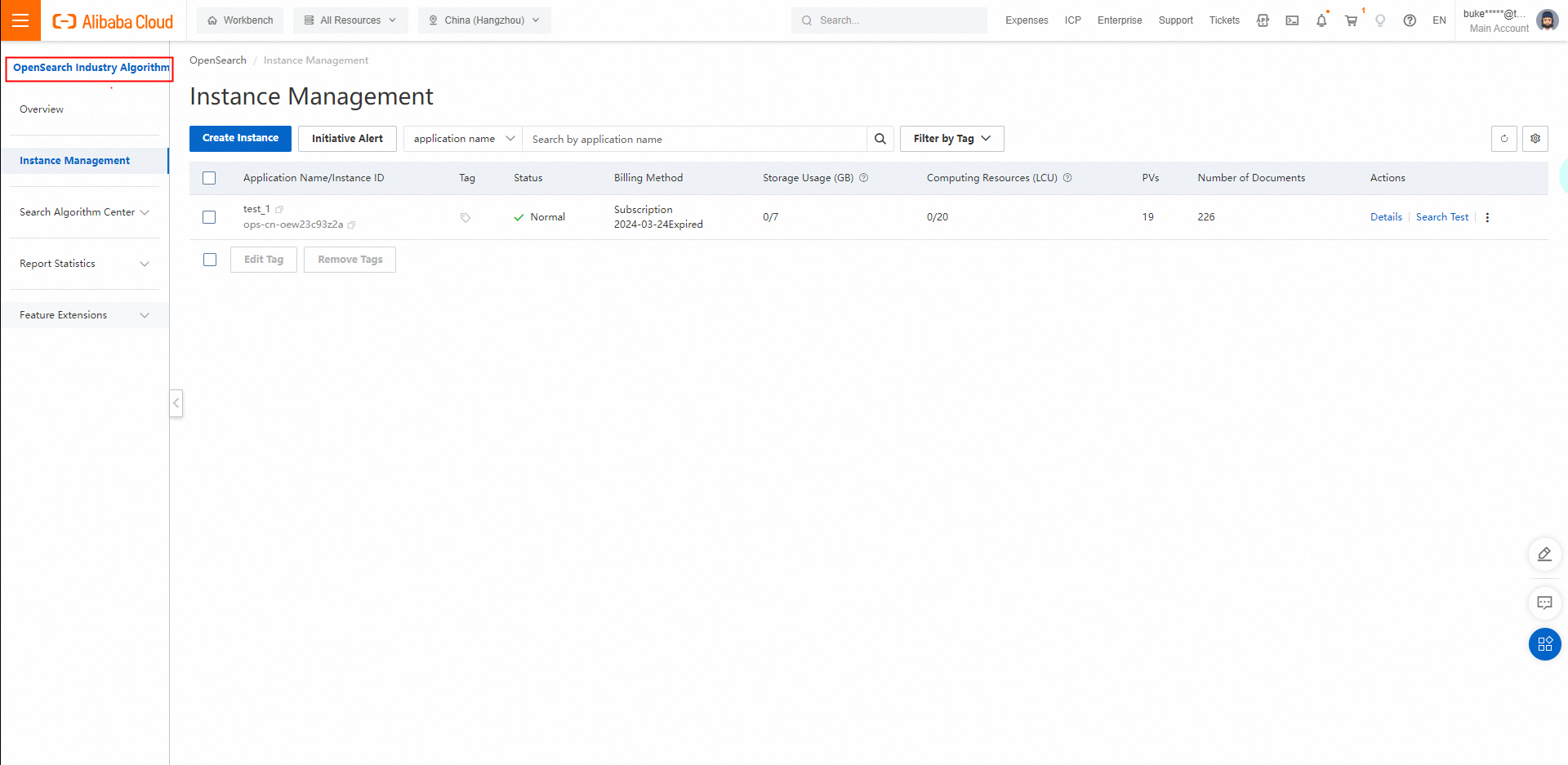1568x765 pixels.
Task: Click the Edit Tag button
Action: 264,260
